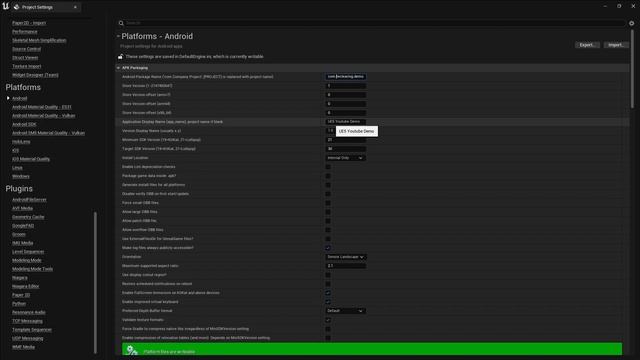Open the iOS platform settings
The height and width of the screenshot is (360, 640).
tap(16, 150)
